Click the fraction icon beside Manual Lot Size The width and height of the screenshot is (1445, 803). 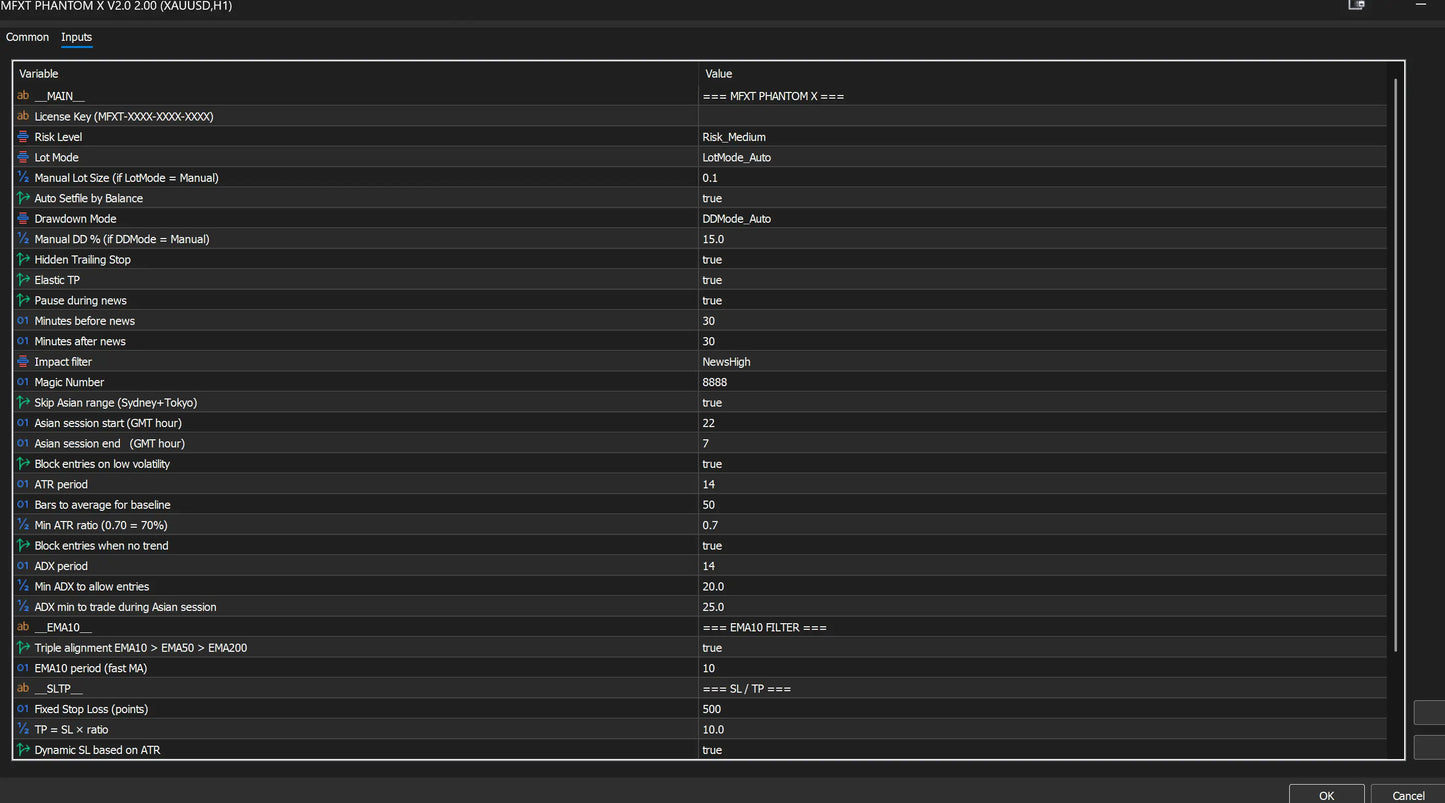23,178
